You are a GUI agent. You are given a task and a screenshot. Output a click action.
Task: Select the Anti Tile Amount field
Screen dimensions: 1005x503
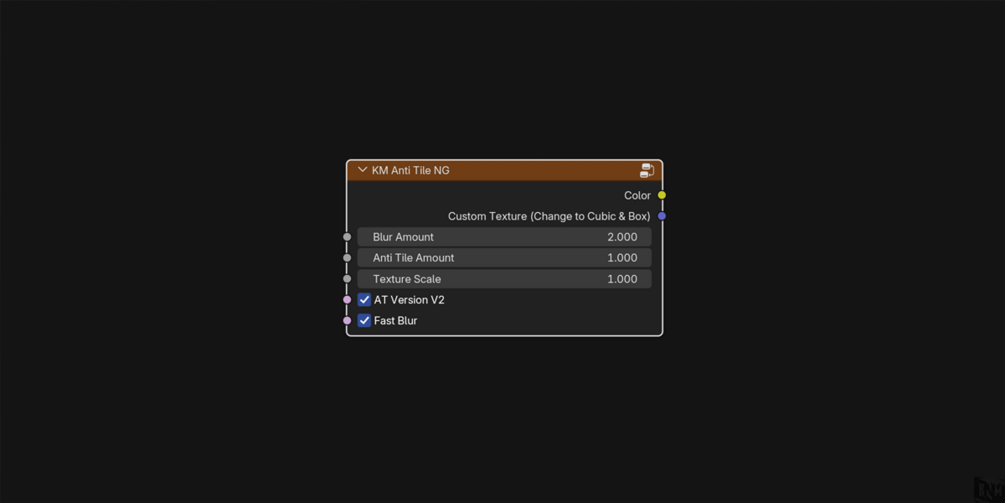504,258
